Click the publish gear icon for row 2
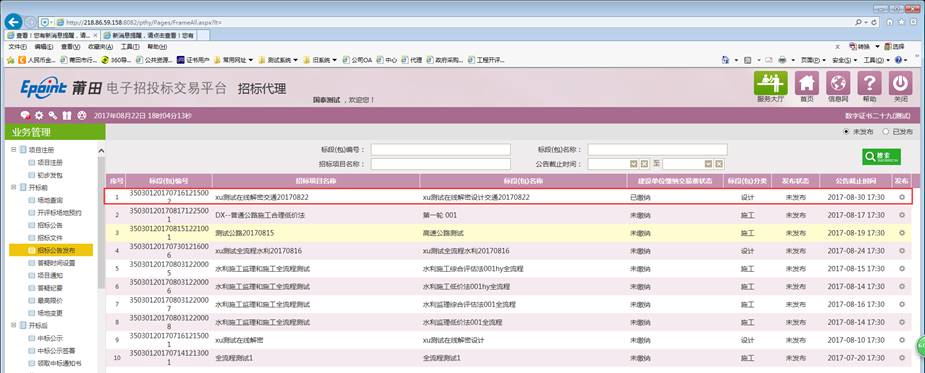925x373 pixels. click(901, 215)
